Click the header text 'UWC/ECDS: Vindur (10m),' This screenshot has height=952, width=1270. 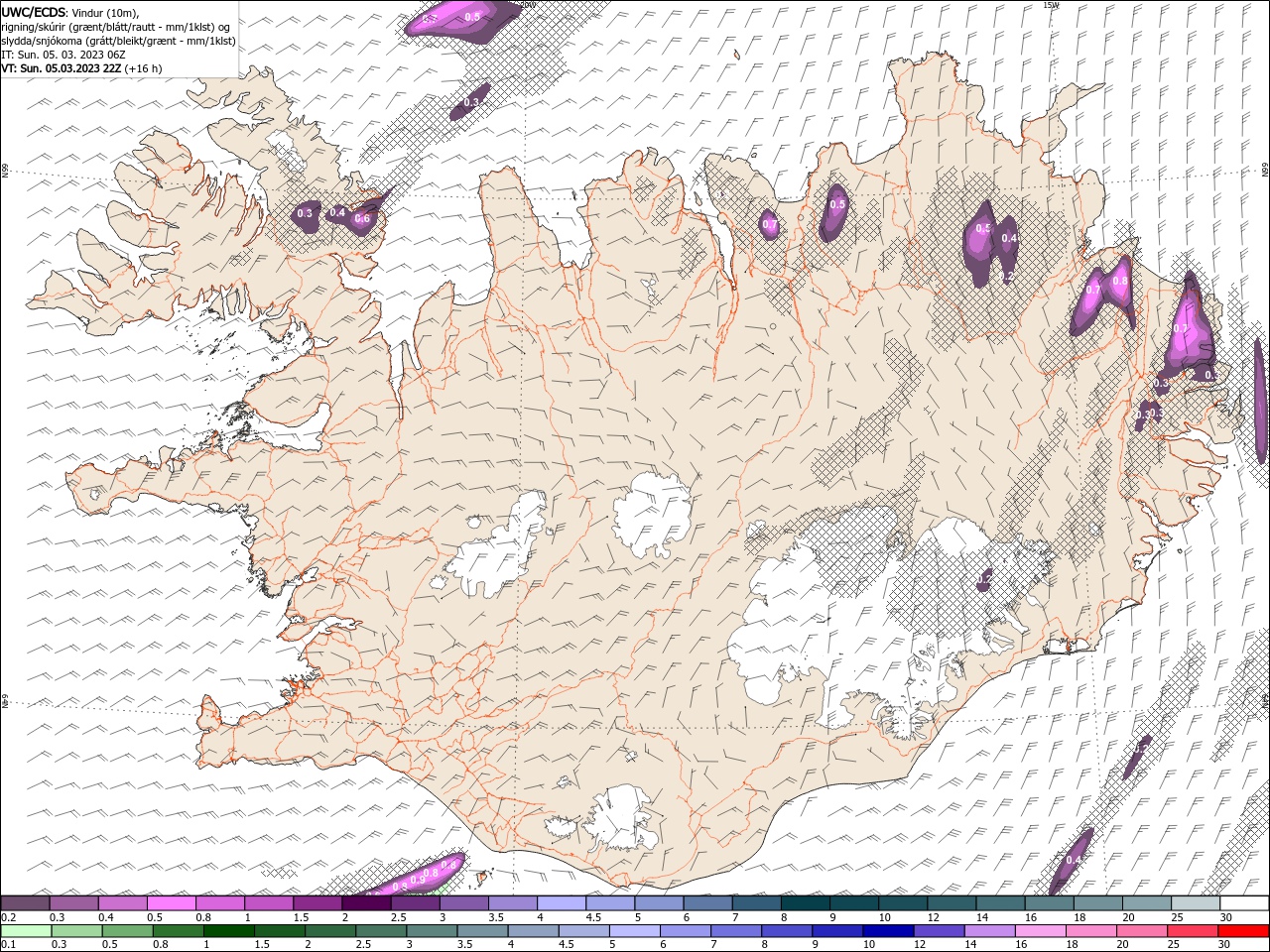click(70, 12)
